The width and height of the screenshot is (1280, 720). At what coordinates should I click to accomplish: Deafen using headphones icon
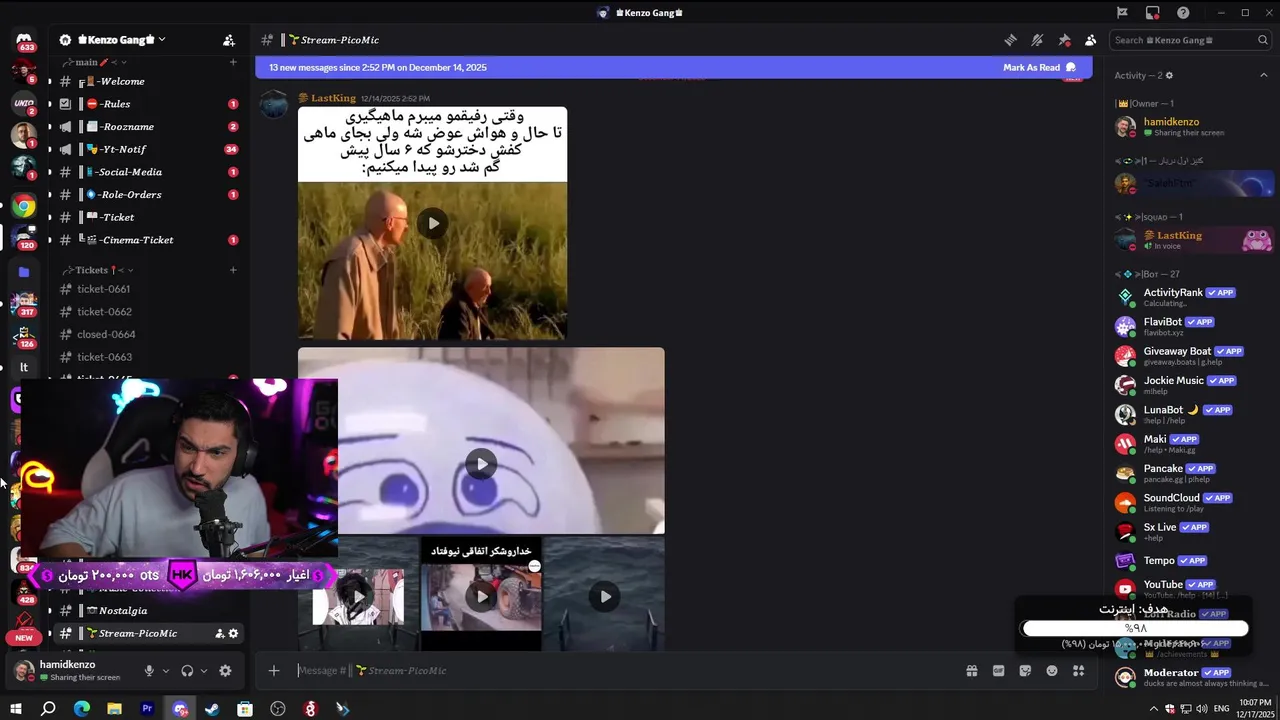tap(187, 671)
